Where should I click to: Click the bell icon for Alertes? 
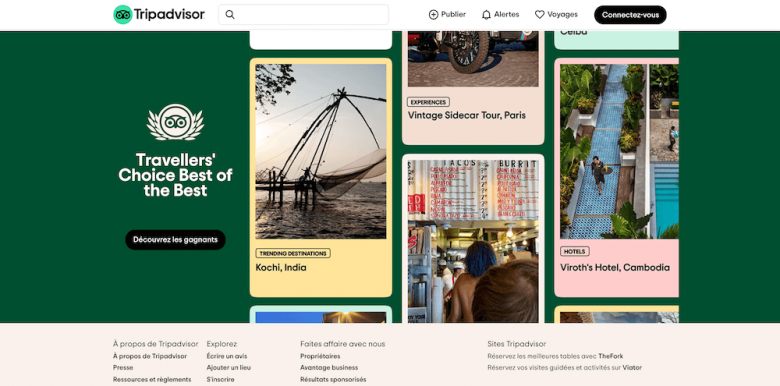point(487,15)
